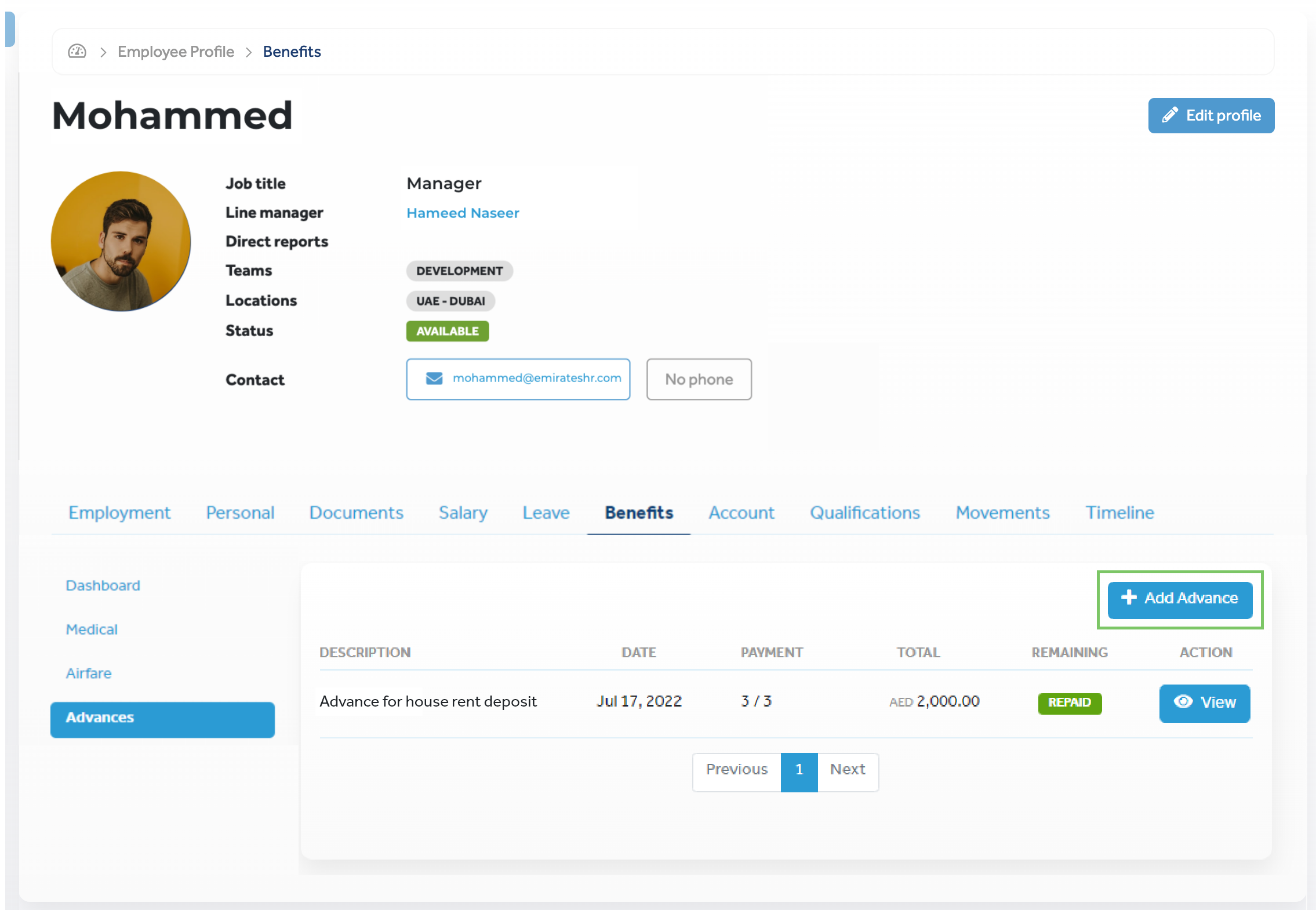Open Employee Profile breadcrumb link
Image resolution: width=1316 pixels, height=910 pixels.
(x=176, y=52)
